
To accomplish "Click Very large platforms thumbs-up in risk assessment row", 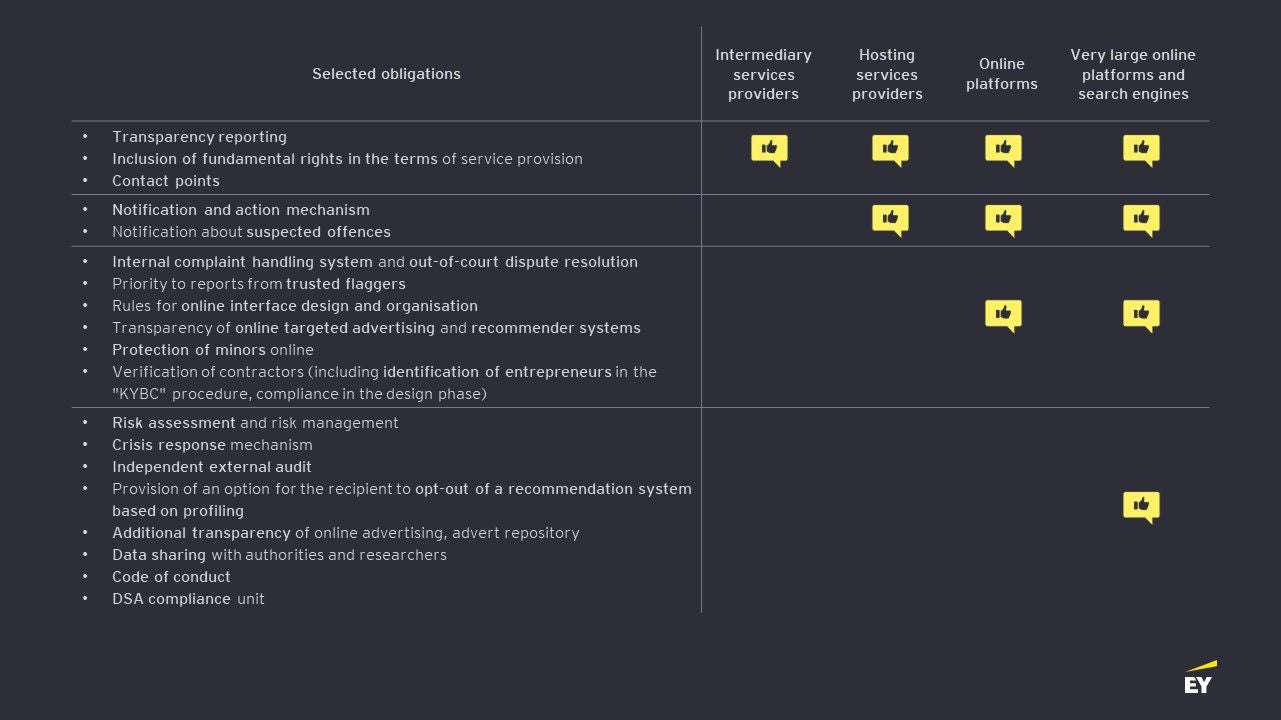I will coord(1141,506).
